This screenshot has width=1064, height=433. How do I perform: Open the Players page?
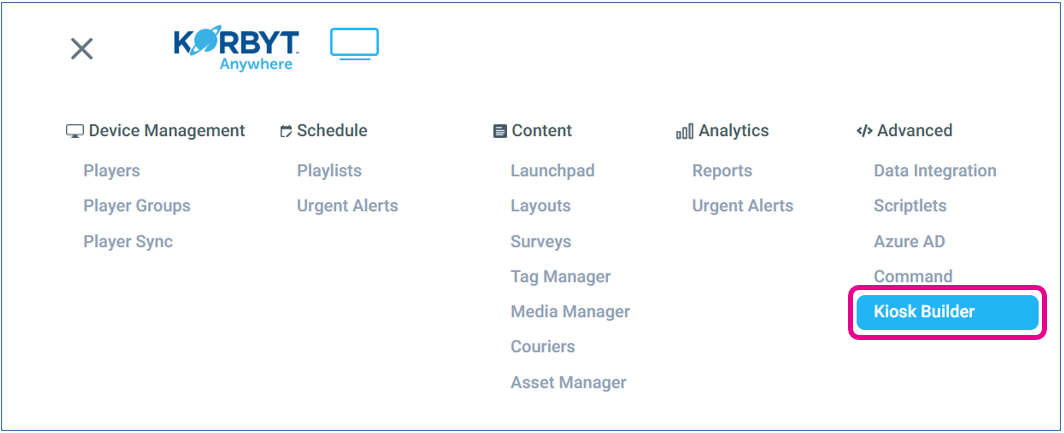click(x=112, y=171)
